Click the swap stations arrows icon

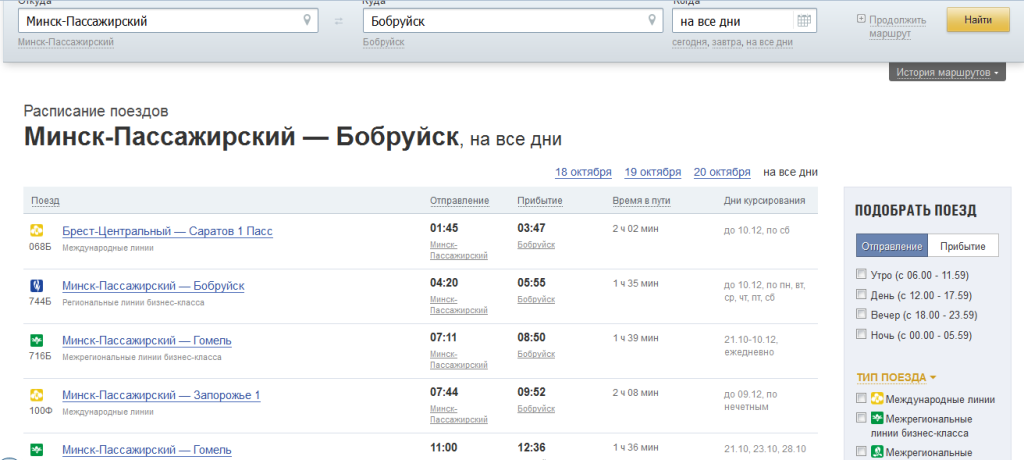pyautogui.click(x=339, y=21)
